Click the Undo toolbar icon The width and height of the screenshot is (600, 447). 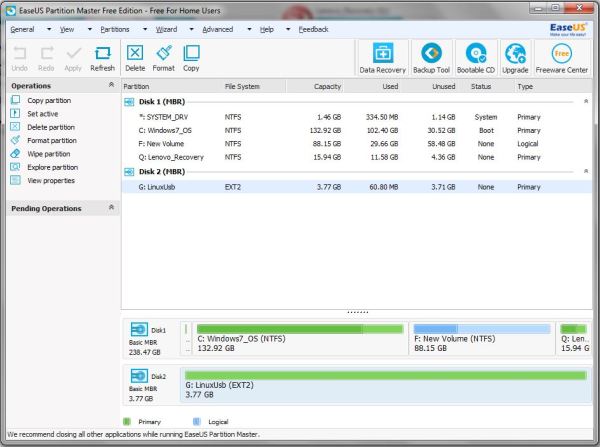pos(20,53)
